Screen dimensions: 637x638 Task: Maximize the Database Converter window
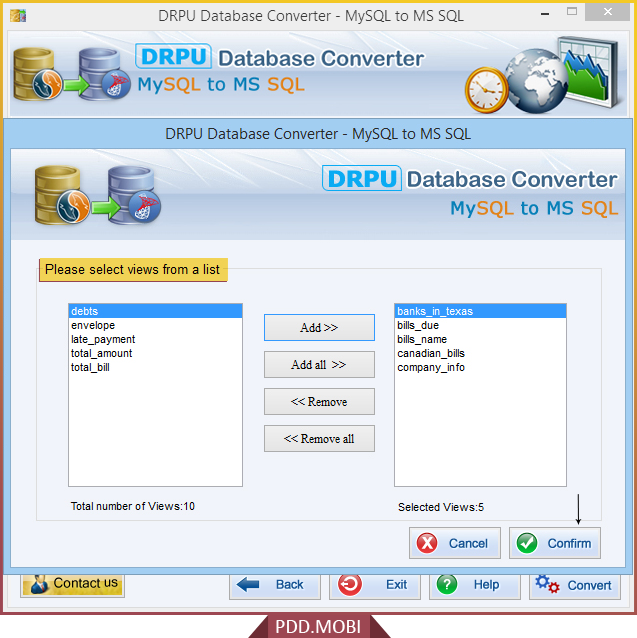click(572, 12)
